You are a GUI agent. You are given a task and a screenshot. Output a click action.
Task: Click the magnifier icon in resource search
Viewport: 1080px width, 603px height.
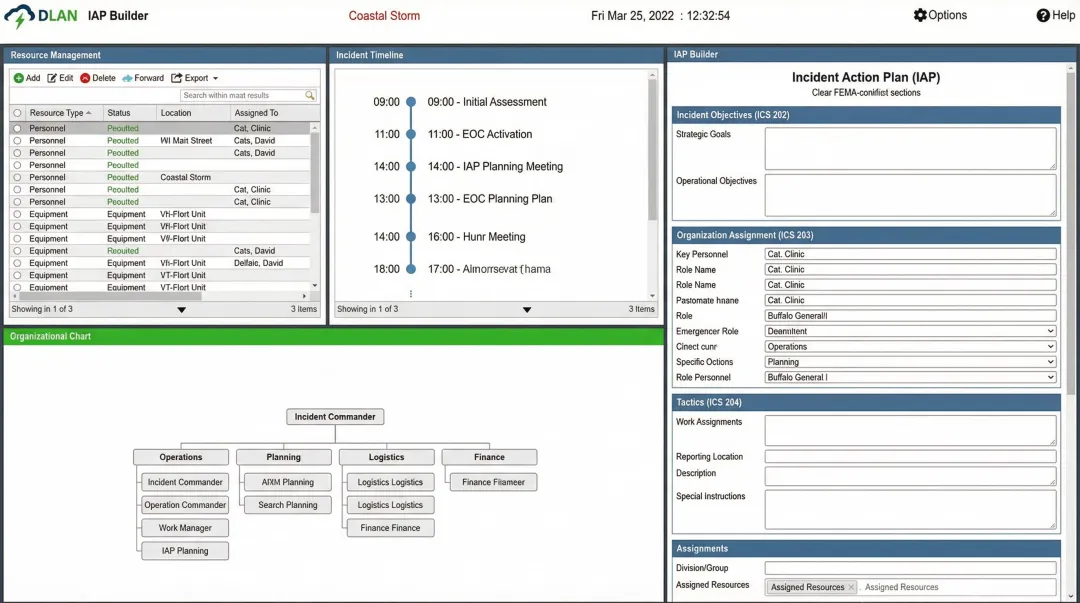[x=310, y=96]
